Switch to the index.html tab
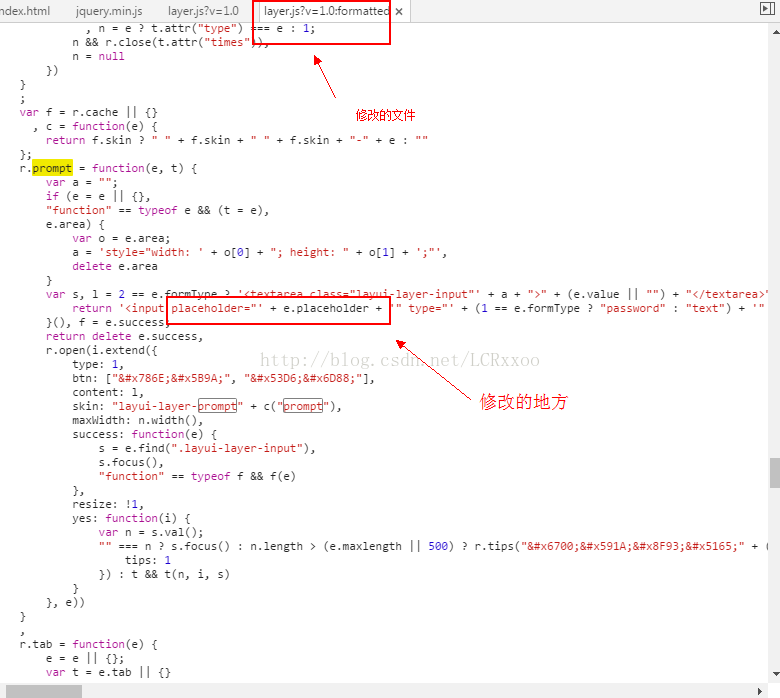Viewport: 780px width, 698px height. [25, 11]
